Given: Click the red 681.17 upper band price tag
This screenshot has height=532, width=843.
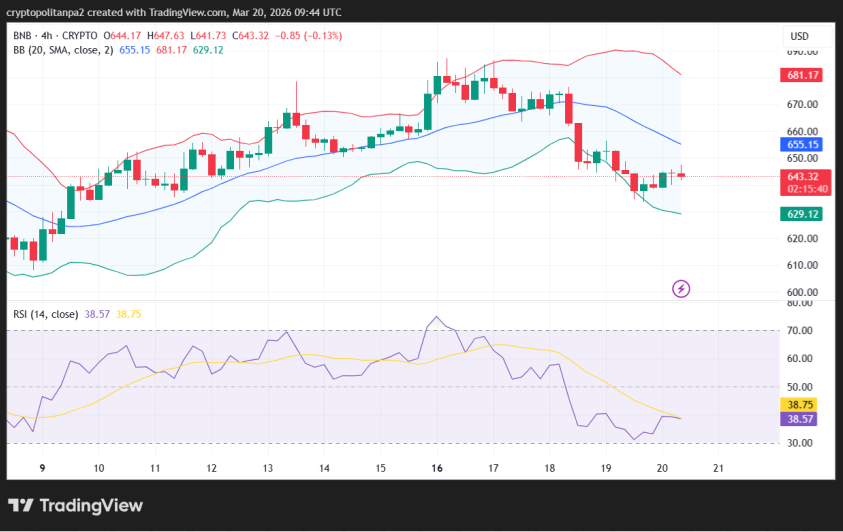Looking at the screenshot, I should [x=803, y=75].
